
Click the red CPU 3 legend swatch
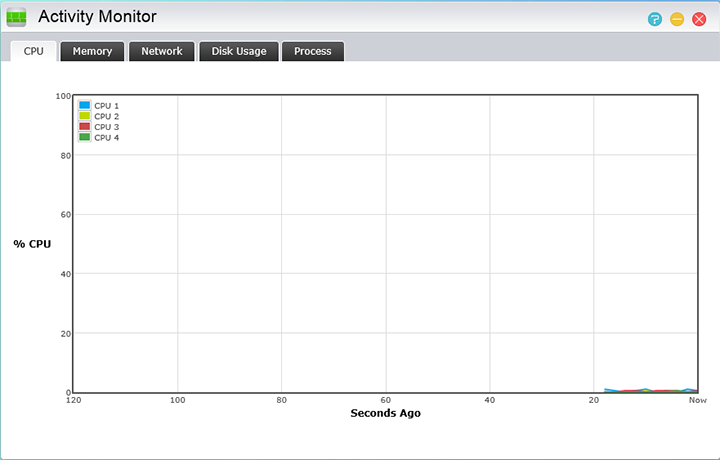(85, 127)
